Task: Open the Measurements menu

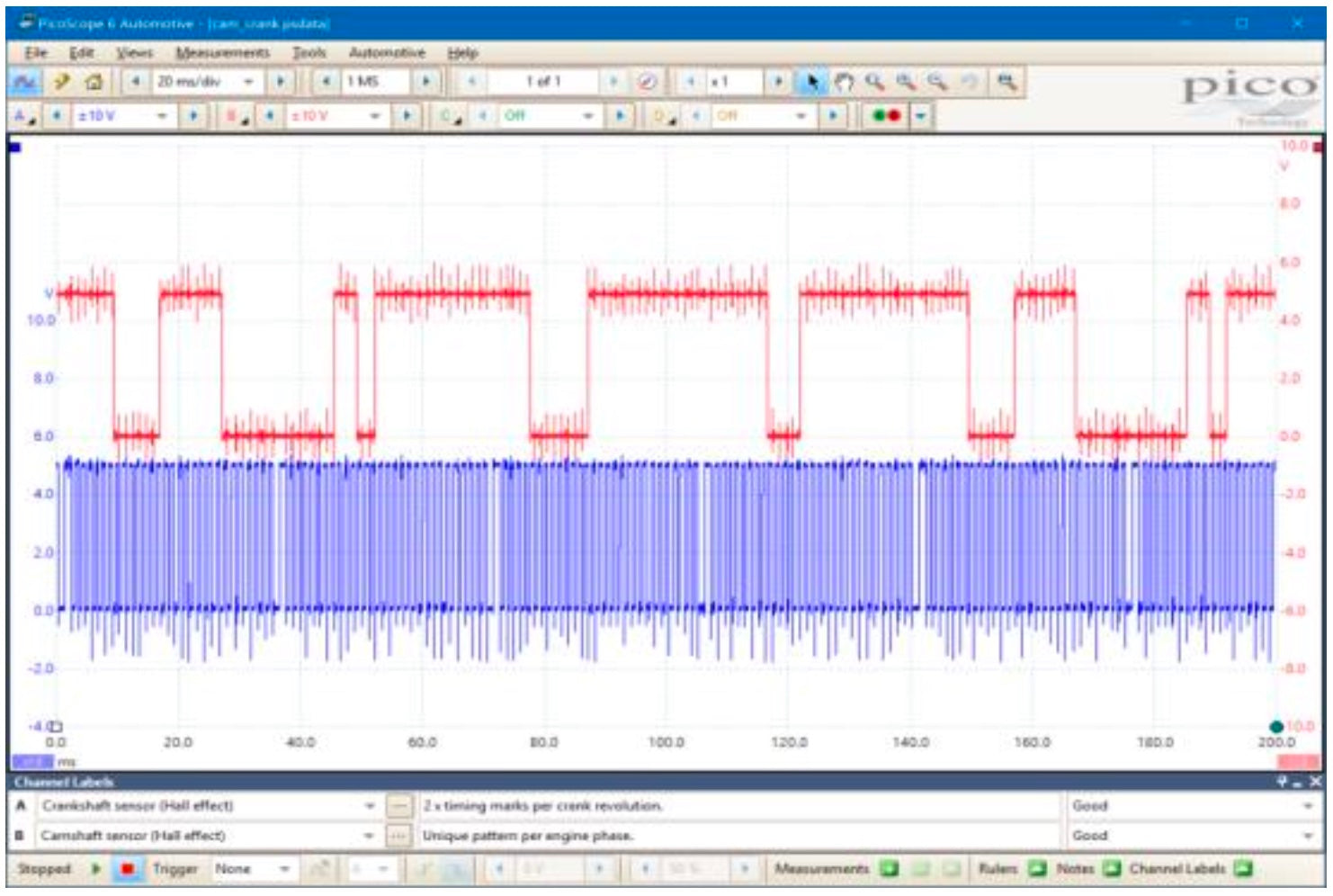Action: tap(222, 53)
